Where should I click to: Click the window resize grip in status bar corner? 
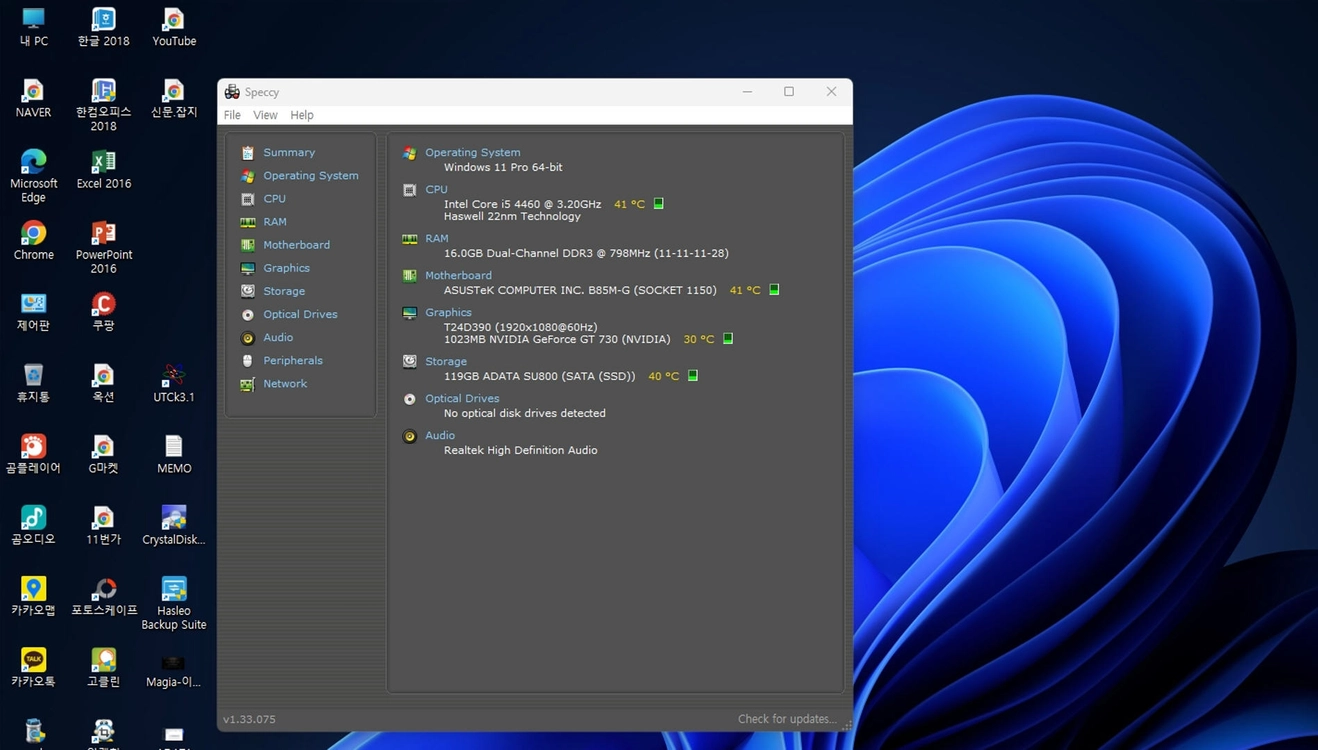click(847, 725)
